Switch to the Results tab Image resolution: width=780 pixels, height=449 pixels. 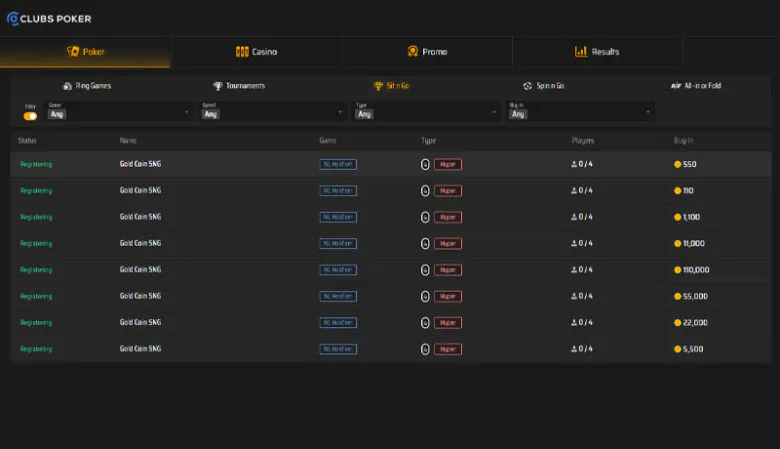(597, 52)
